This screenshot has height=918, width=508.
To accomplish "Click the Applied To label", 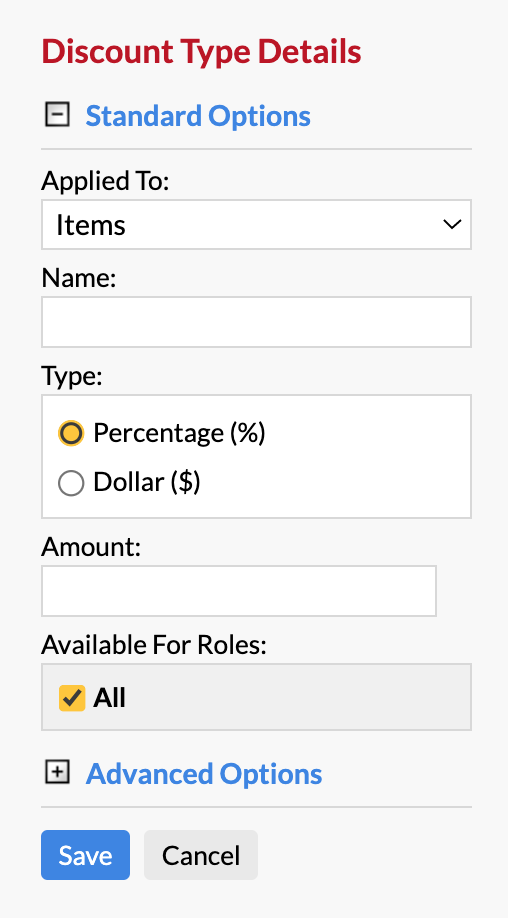I will [105, 181].
